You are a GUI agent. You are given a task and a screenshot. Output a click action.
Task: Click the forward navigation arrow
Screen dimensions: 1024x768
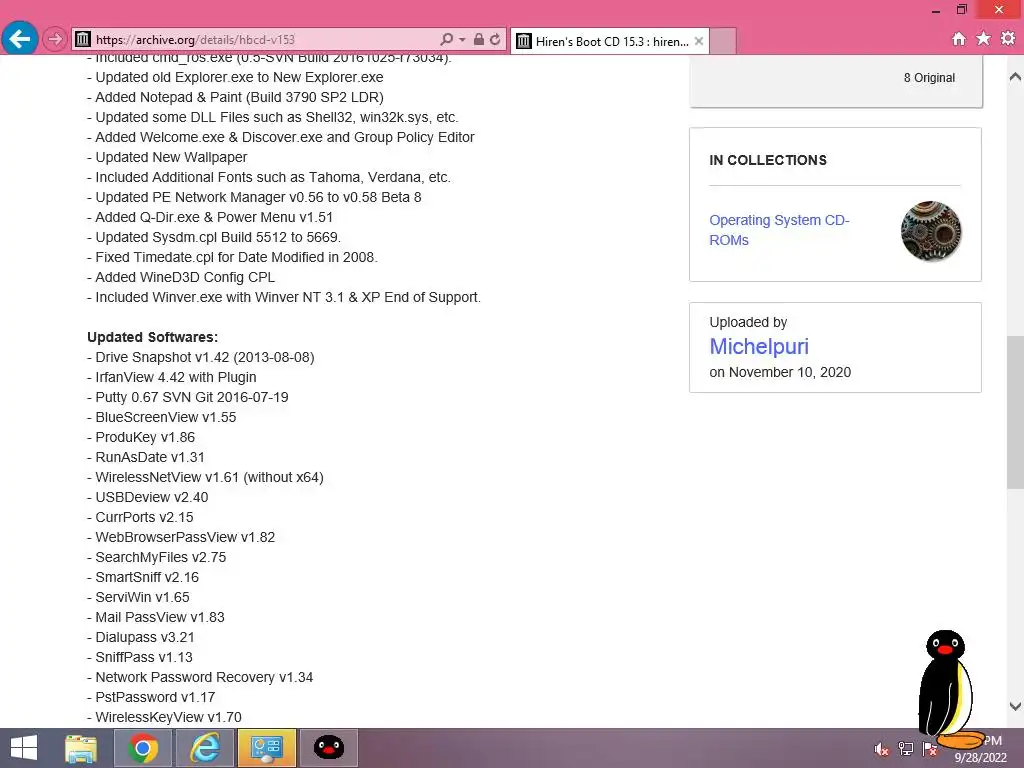pyautogui.click(x=55, y=39)
